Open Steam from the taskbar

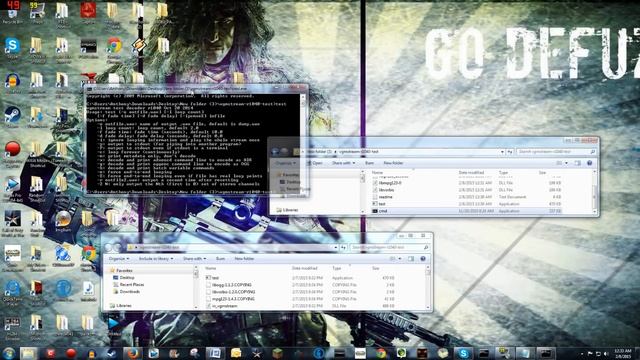[x=112, y=353]
